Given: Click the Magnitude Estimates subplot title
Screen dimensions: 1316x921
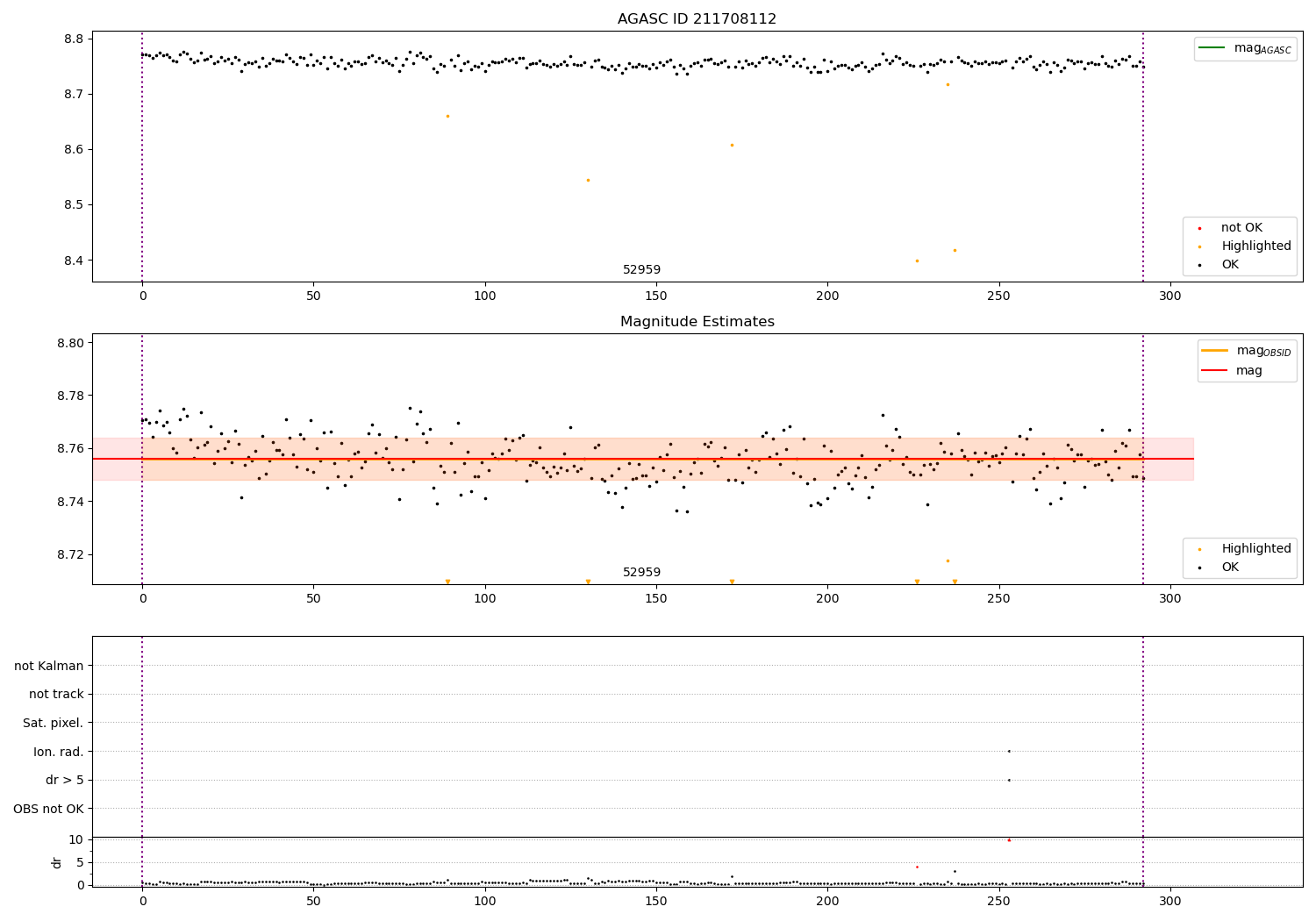Looking at the screenshot, I should [x=697, y=322].
